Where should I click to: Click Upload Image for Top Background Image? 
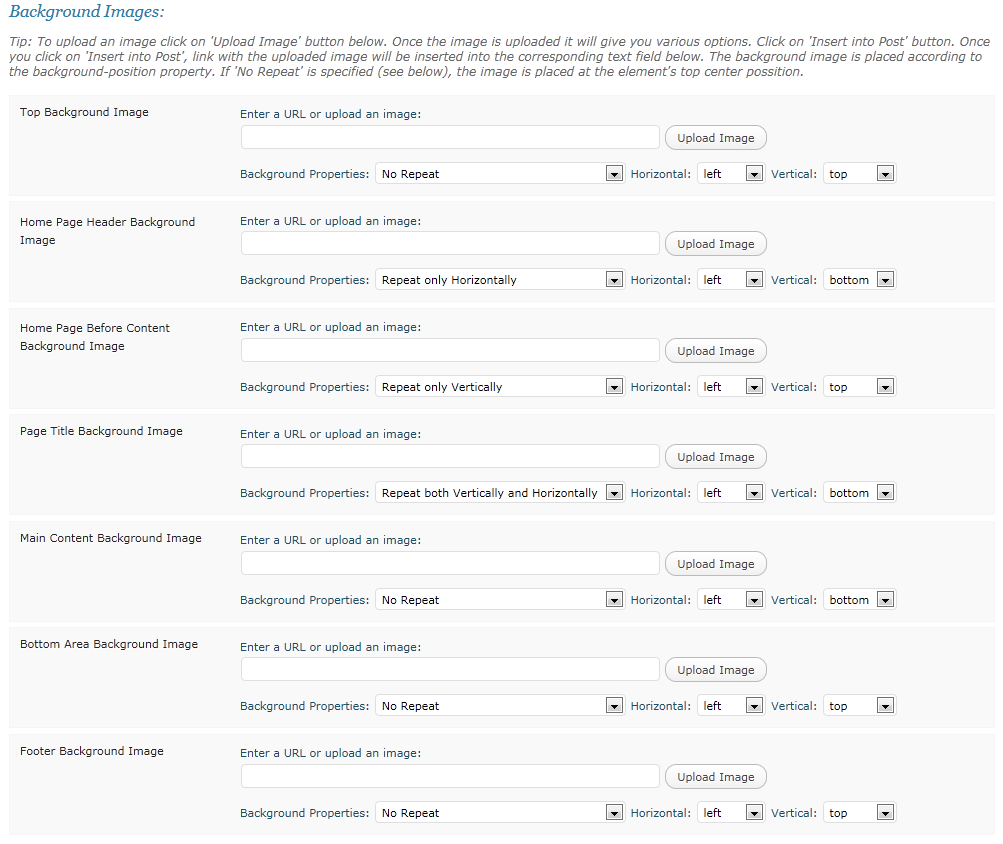[715, 138]
